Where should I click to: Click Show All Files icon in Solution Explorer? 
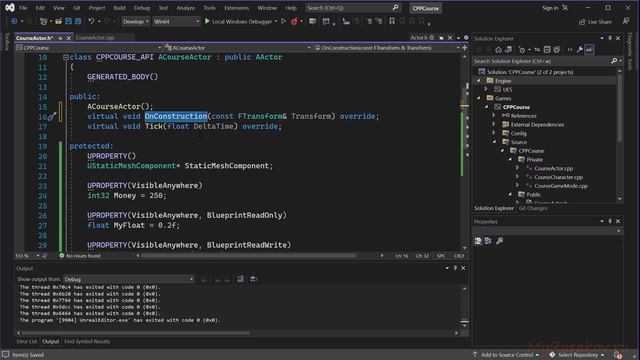(557, 50)
